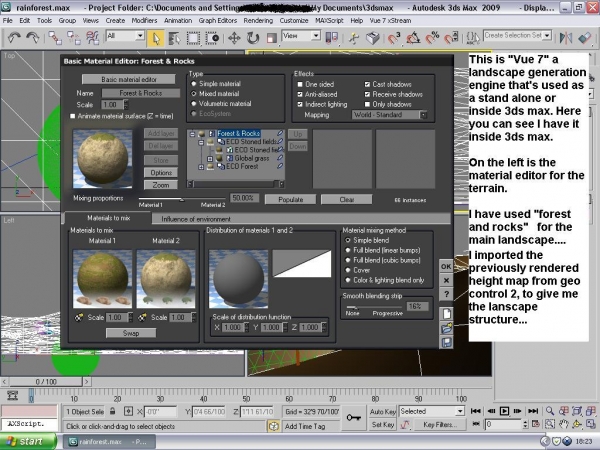Activate the Select and Rotate tool
Screen dimensions: 600x450
[x=253, y=38]
